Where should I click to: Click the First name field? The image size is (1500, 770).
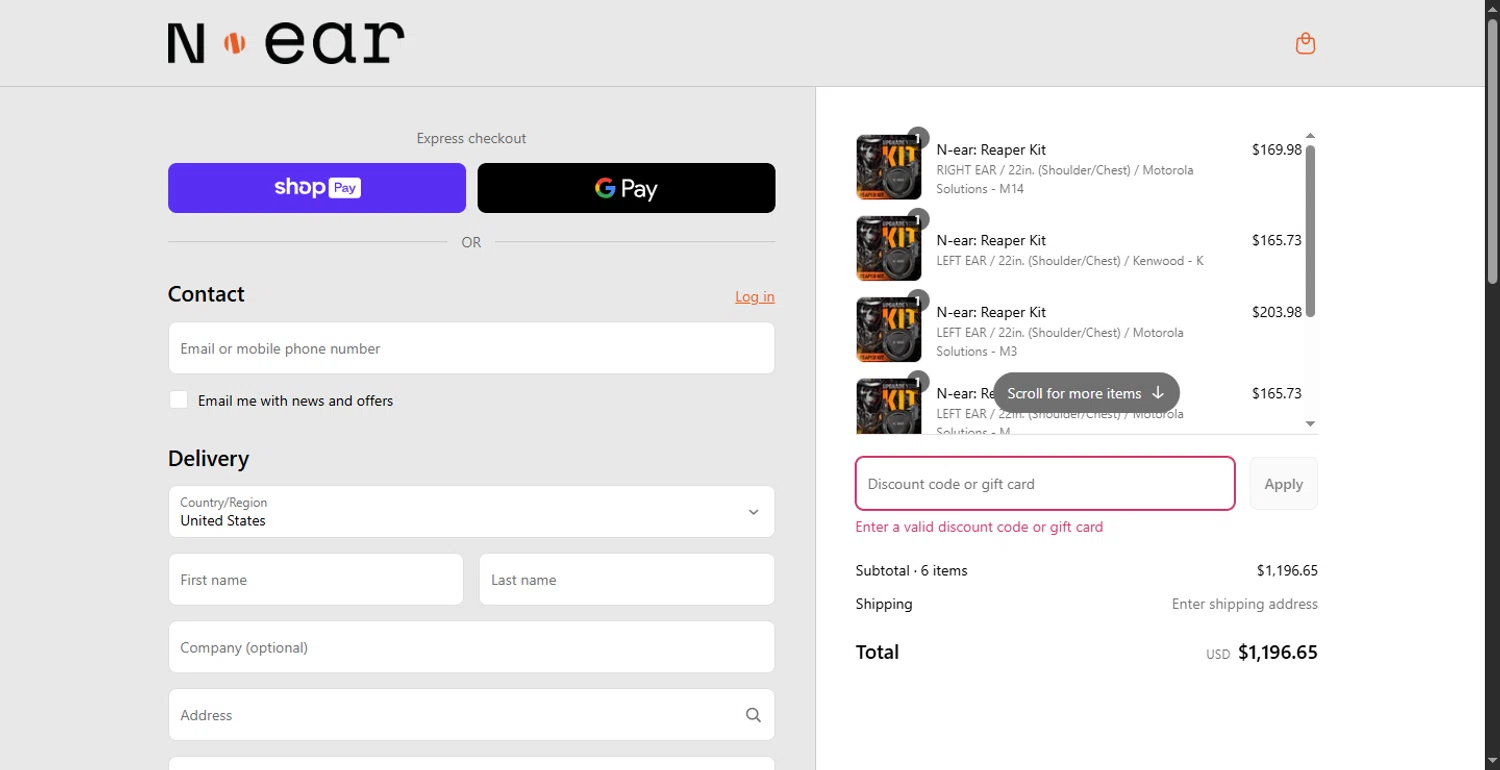(x=316, y=579)
